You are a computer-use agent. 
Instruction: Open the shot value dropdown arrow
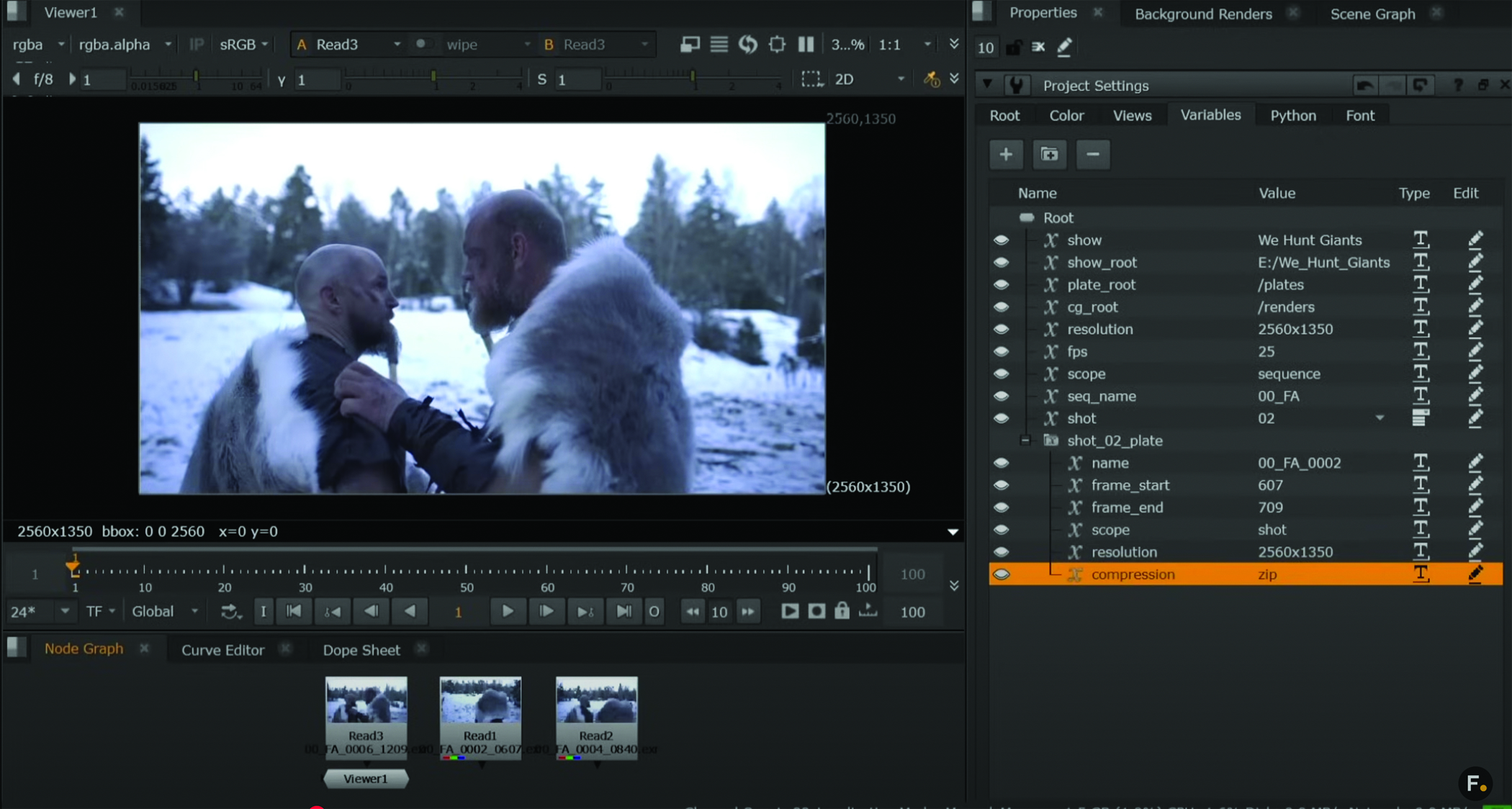point(1380,418)
